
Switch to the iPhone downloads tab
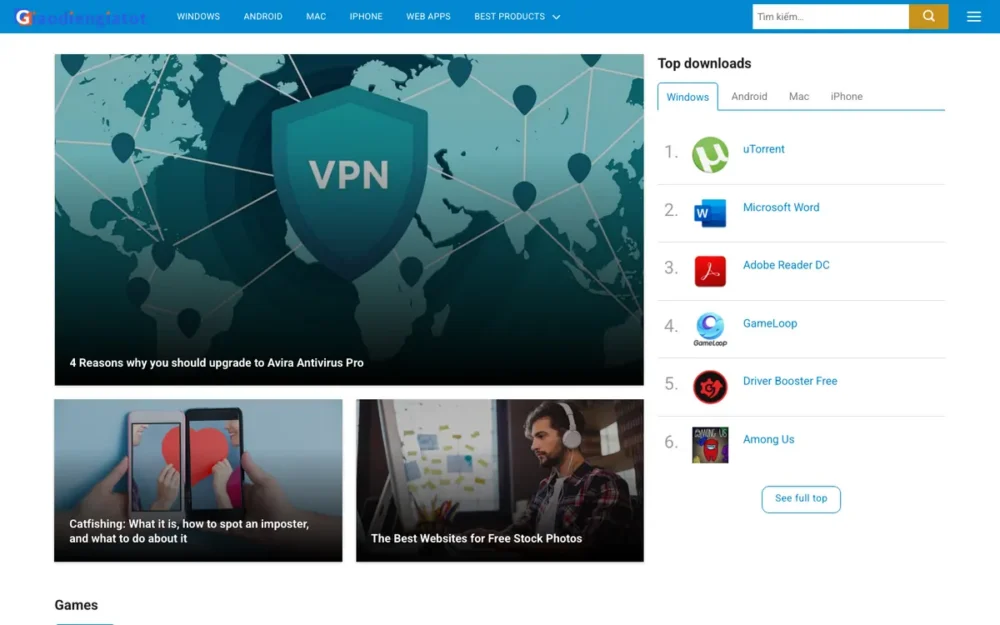pos(846,96)
